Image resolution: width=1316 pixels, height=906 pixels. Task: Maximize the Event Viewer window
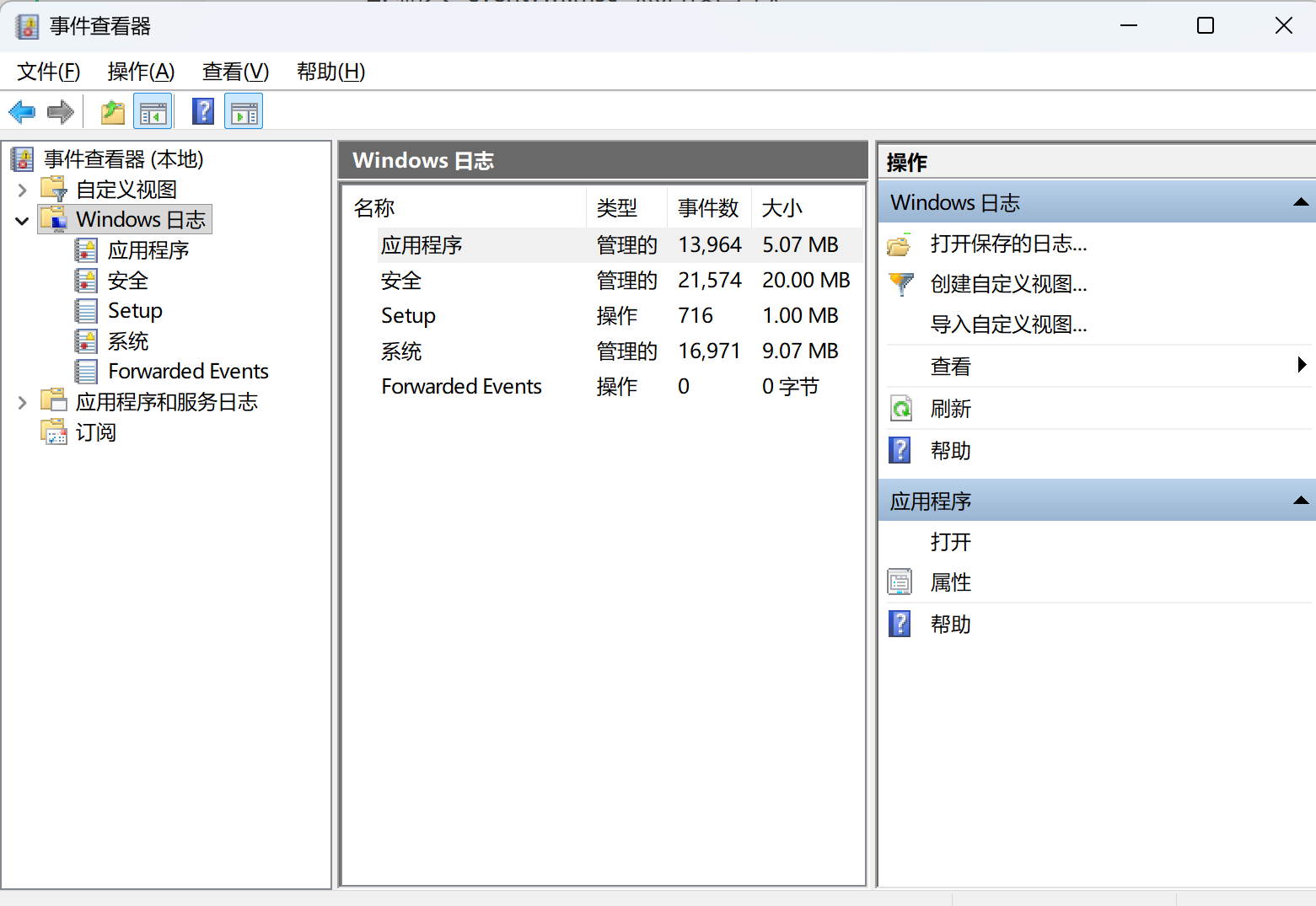pos(1206,26)
